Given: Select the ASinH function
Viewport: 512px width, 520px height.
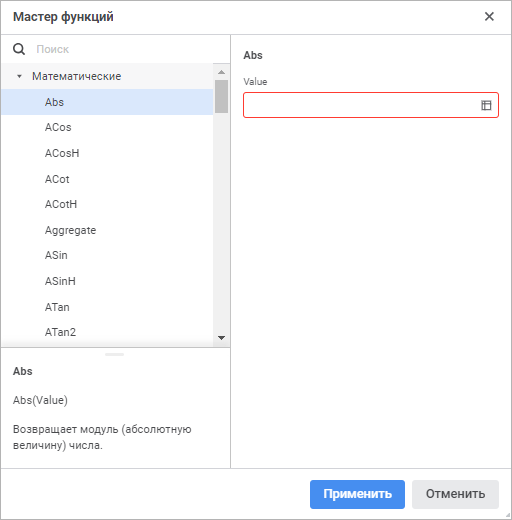Looking at the screenshot, I should point(107,281).
